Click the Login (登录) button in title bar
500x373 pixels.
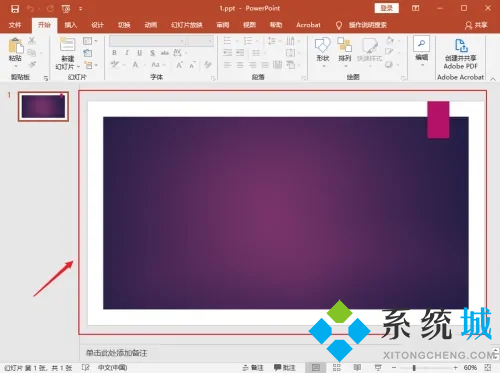click(x=387, y=8)
